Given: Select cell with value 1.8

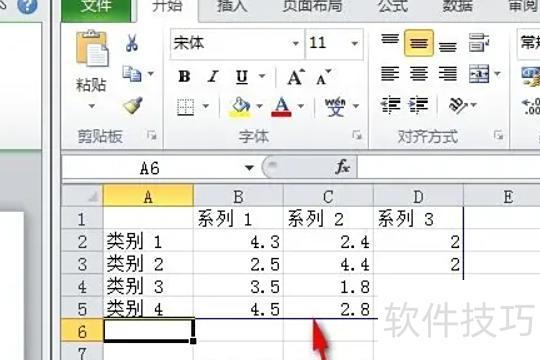Looking at the screenshot, I should coord(328,286).
